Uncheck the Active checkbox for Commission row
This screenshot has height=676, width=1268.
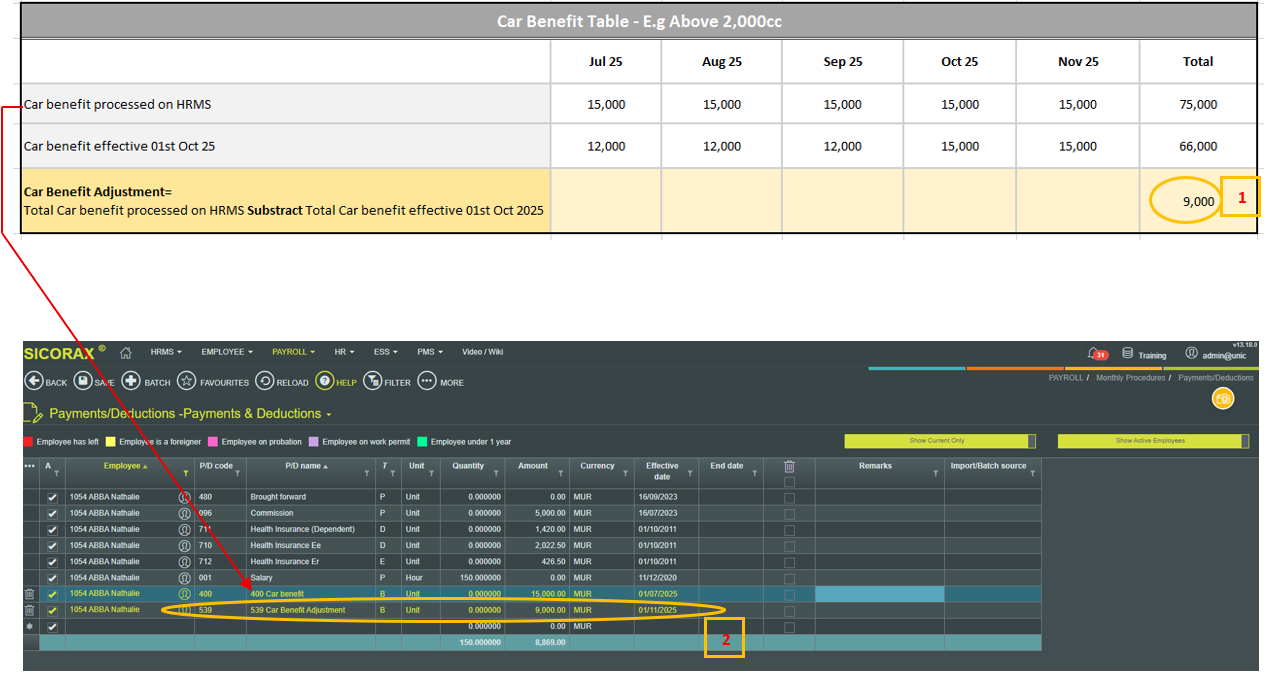(53, 513)
